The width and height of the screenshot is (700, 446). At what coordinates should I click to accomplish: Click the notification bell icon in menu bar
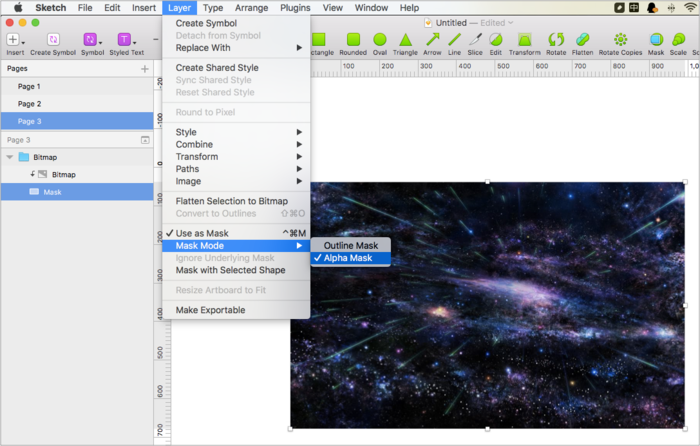(x=652, y=8)
